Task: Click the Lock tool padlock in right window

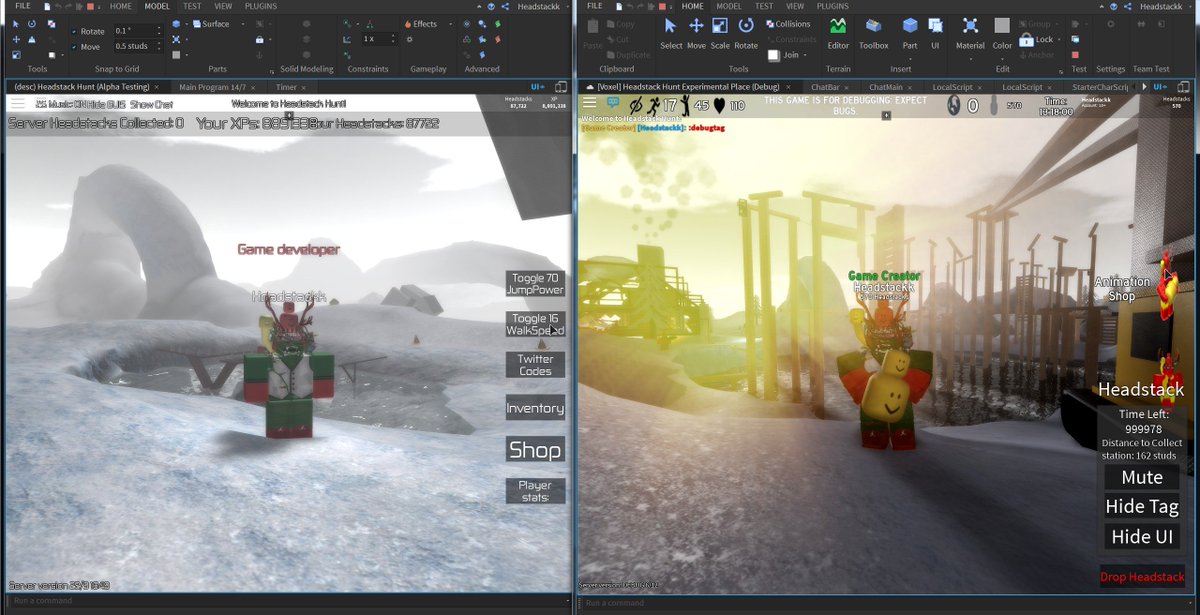Action: pyautogui.click(x=1026, y=40)
